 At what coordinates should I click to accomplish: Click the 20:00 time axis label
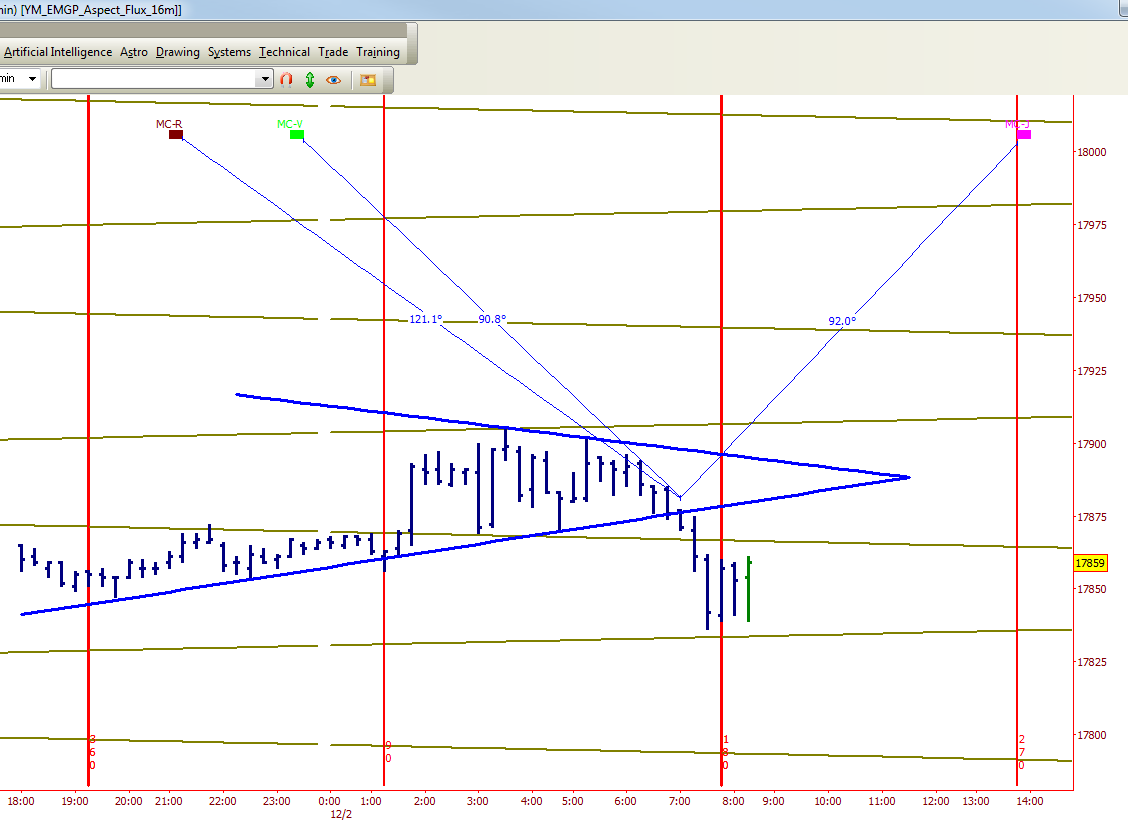(x=129, y=801)
